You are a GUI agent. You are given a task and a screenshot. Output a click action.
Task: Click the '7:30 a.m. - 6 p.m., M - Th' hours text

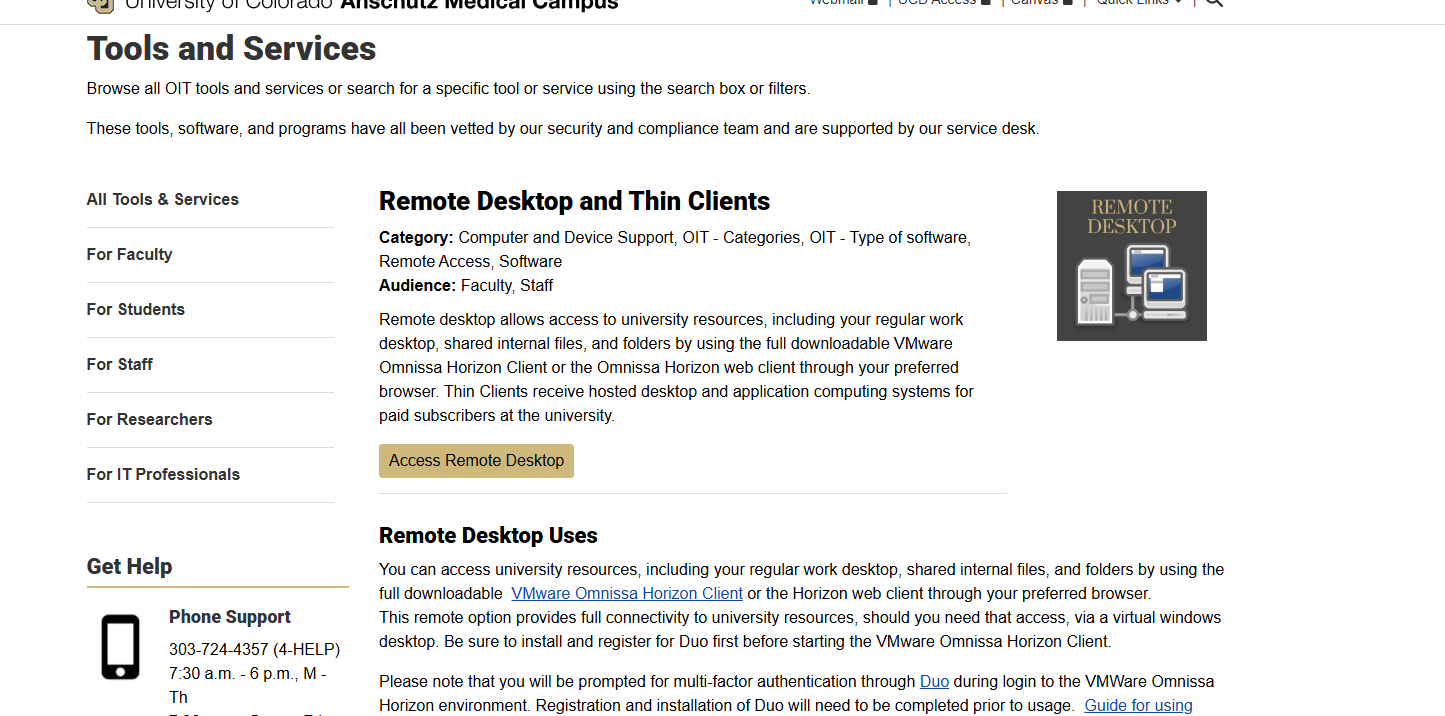247,685
